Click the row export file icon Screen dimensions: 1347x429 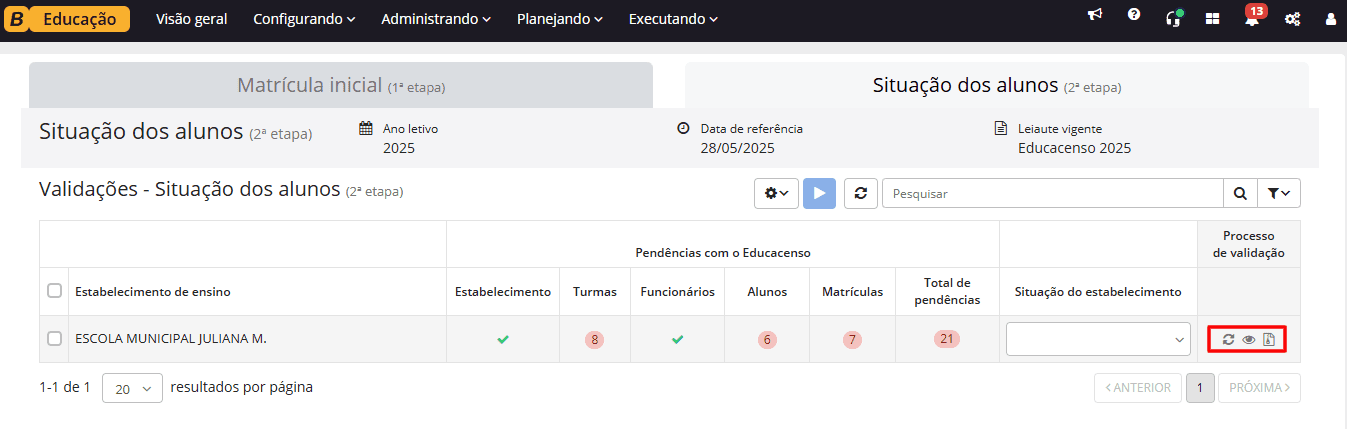coord(1268,340)
